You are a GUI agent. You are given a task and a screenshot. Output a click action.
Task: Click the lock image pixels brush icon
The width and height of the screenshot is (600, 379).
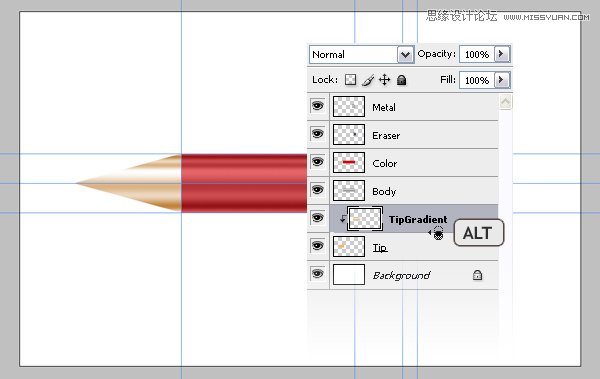(368, 80)
